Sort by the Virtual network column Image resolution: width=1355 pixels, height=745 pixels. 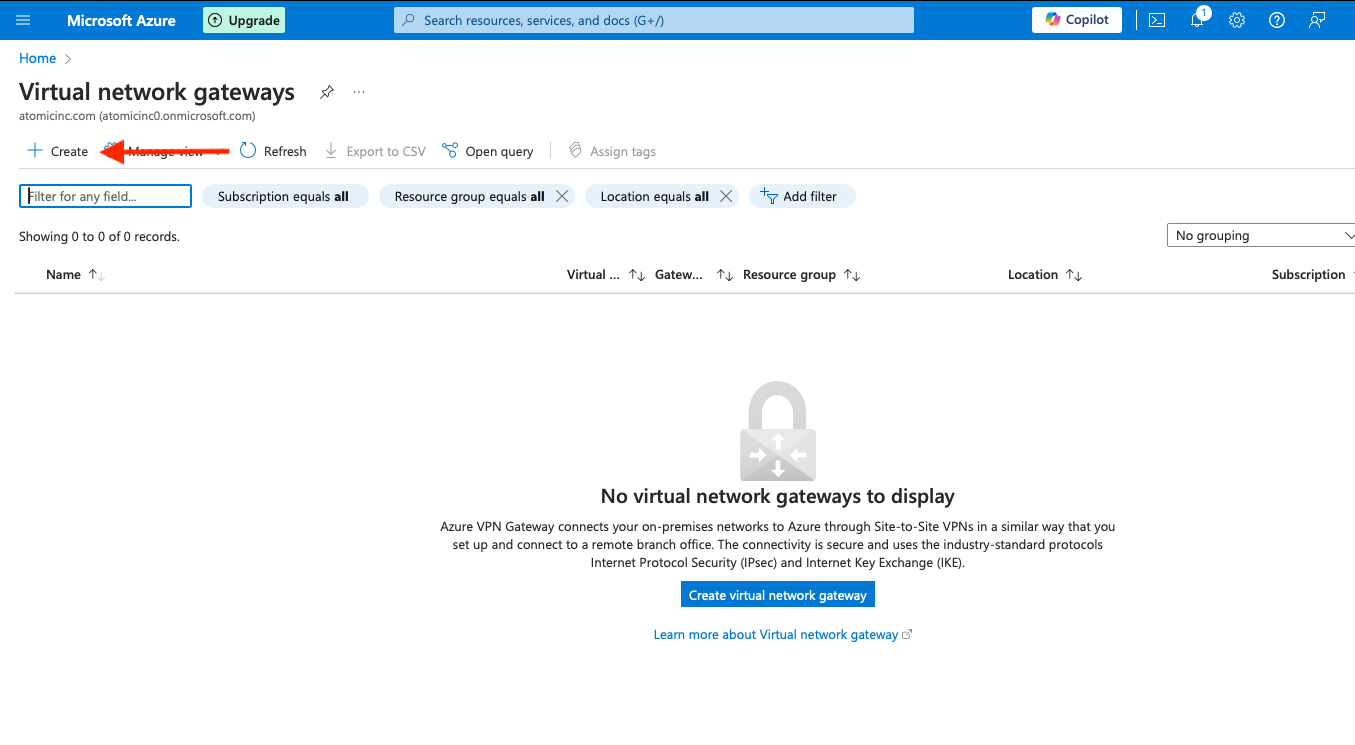tap(605, 275)
